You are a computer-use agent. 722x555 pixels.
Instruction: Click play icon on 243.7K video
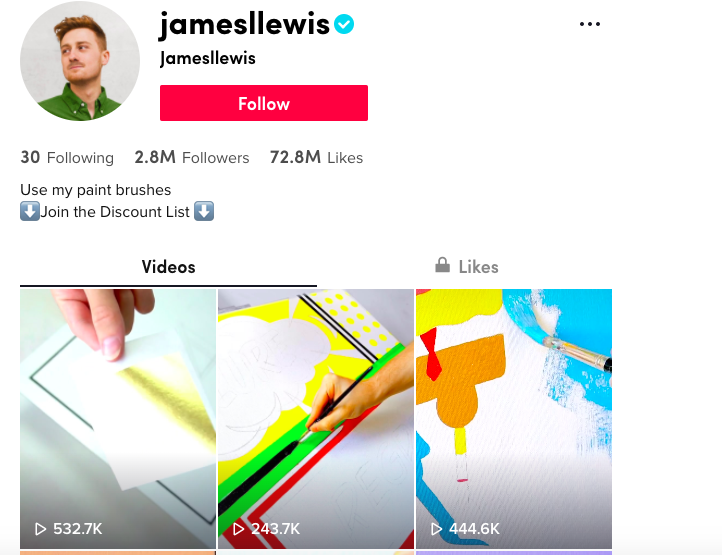pyautogui.click(x=239, y=529)
